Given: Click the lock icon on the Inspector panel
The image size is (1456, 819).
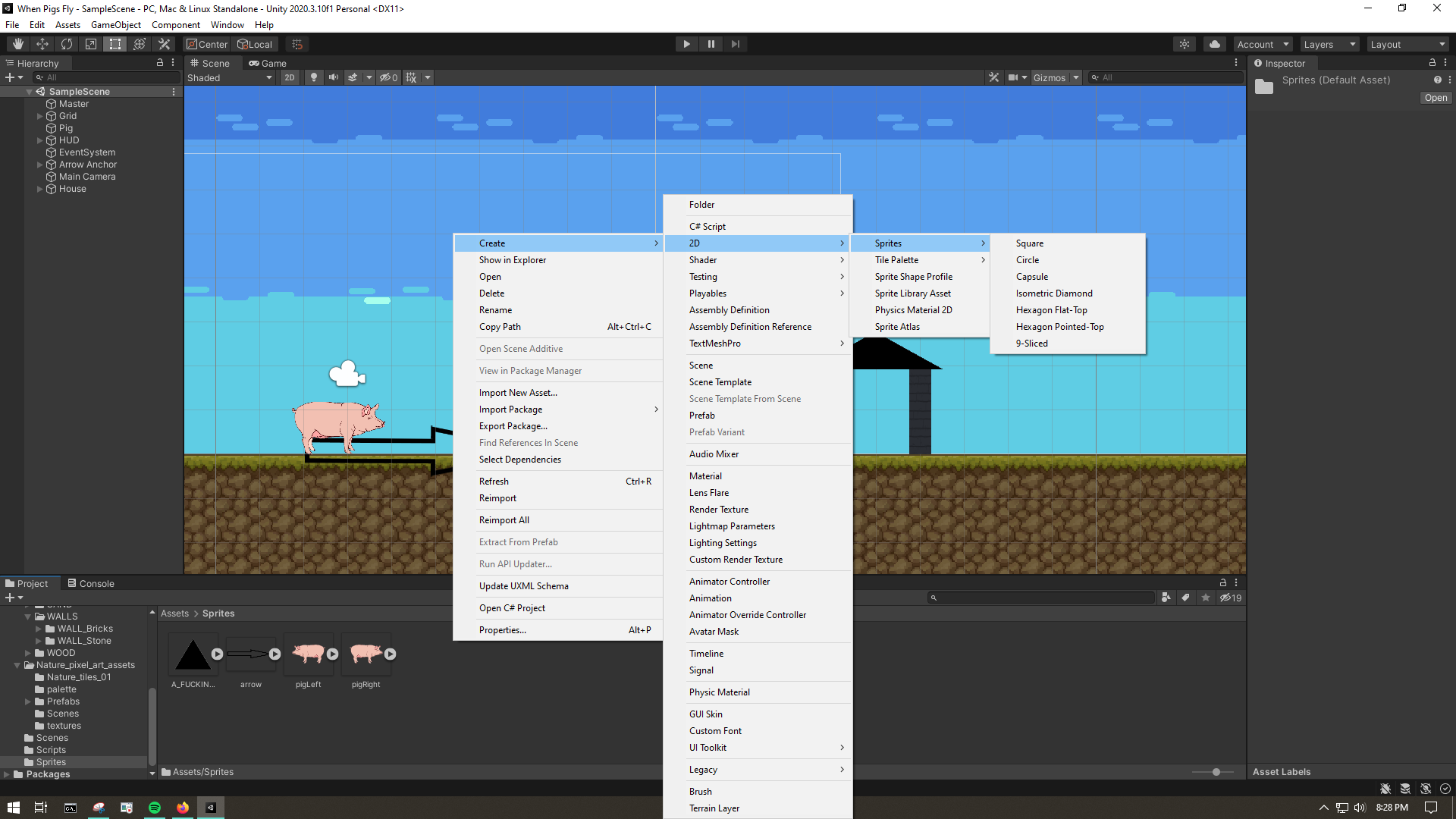Looking at the screenshot, I should (x=1432, y=63).
